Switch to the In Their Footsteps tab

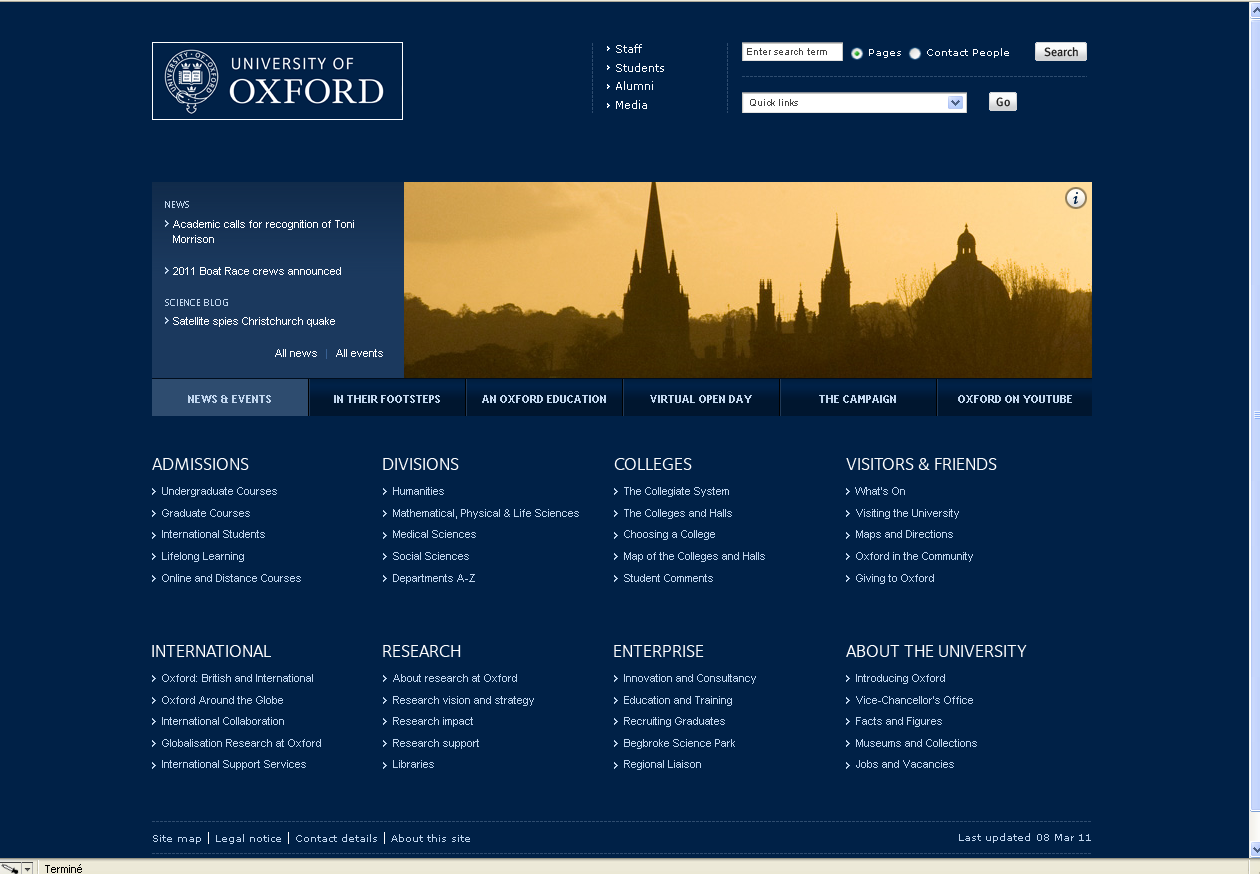tap(387, 398)
